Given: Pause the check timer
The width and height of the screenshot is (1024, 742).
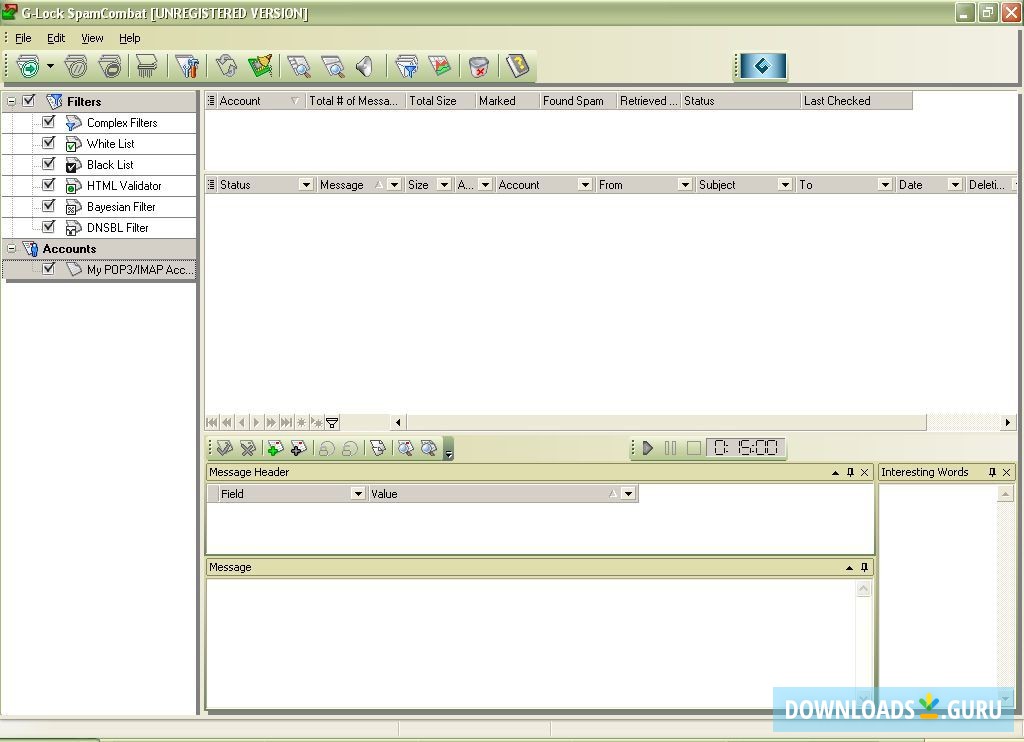Looking at the screenshot, I should tap(671, 448).
